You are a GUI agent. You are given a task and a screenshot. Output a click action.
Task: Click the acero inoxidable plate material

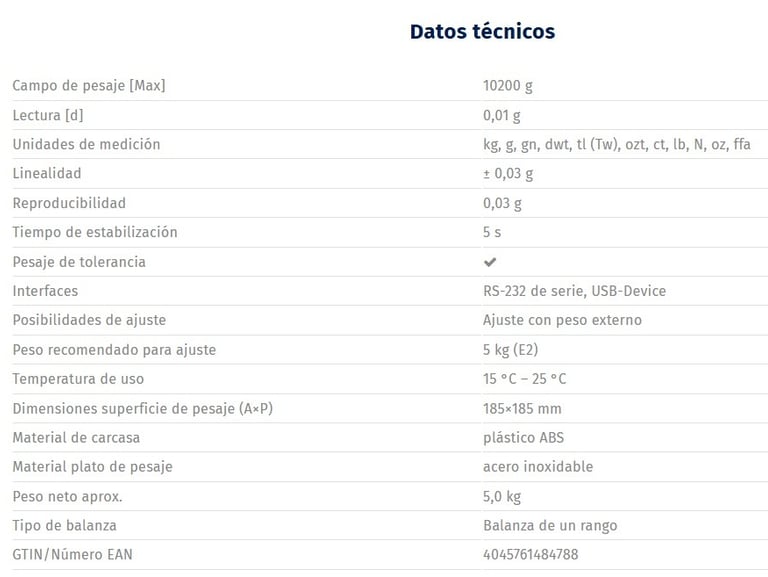[x=538, y=467]
